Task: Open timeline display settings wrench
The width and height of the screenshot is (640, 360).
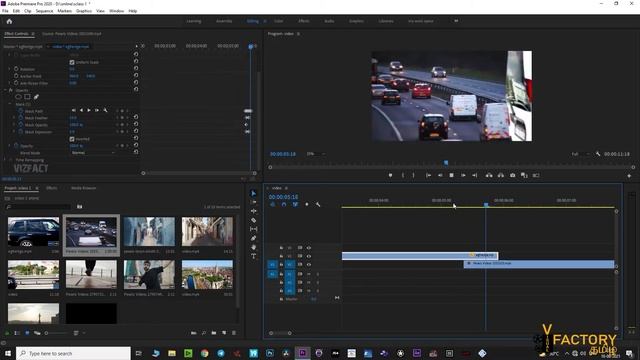Action: pos(318,204)
